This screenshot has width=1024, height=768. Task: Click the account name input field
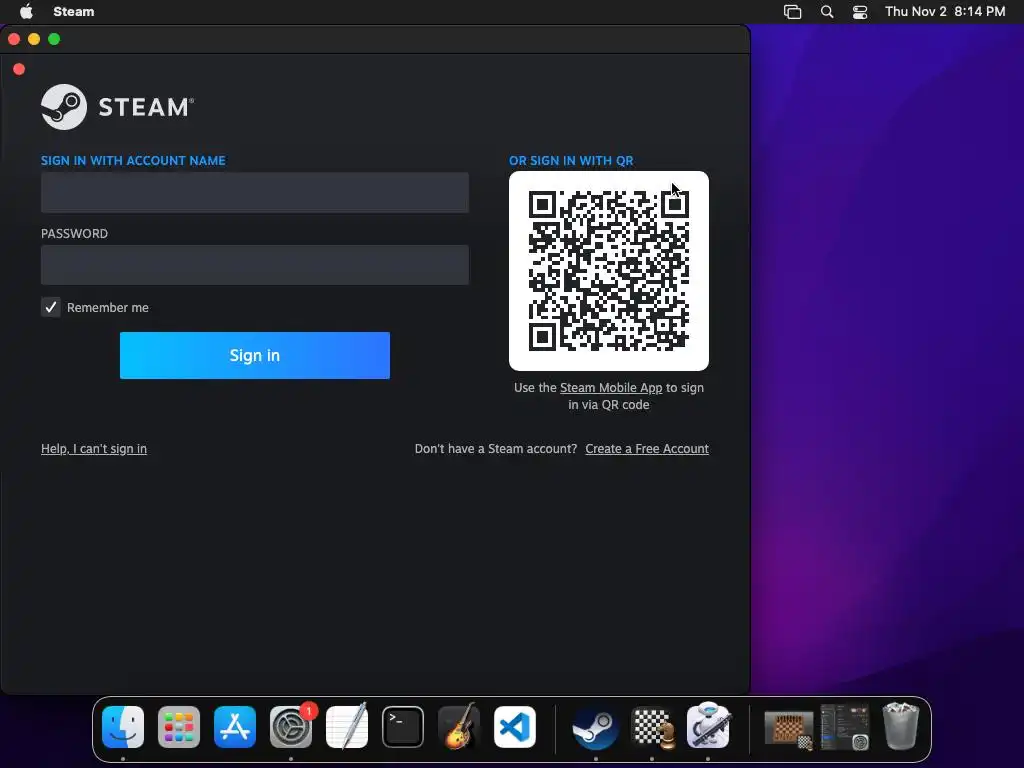255,193
